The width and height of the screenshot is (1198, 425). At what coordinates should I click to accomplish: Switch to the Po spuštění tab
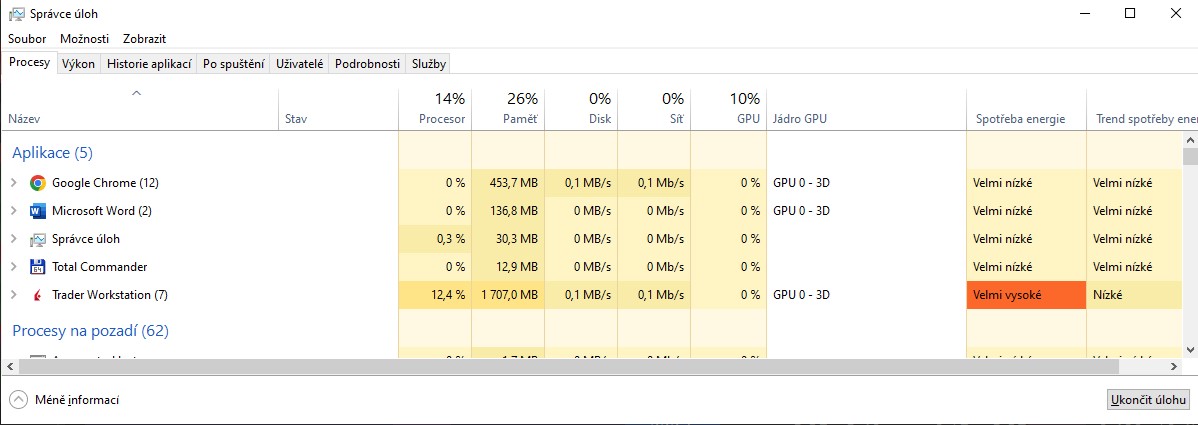click(233, 64)
